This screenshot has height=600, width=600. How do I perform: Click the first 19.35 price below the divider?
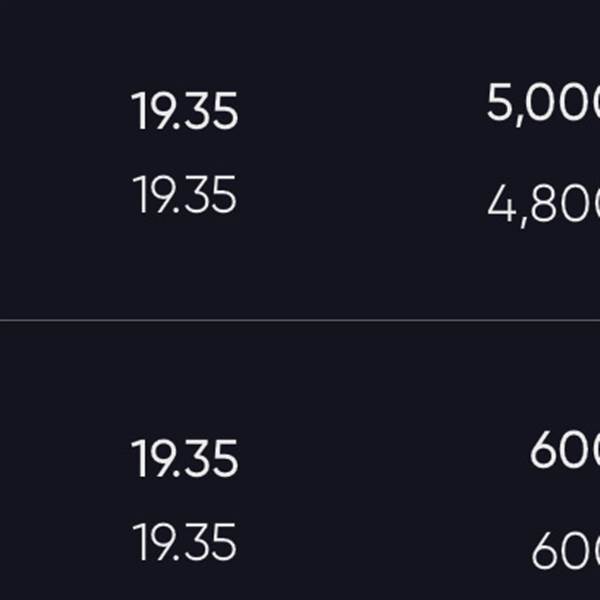pos(184,458)
